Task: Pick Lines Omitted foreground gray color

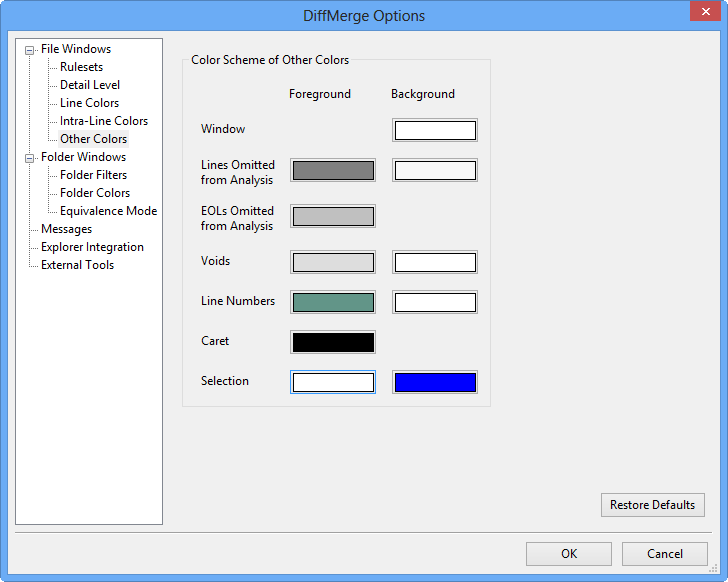Action: pyautogui.click(x=333, y=170)
